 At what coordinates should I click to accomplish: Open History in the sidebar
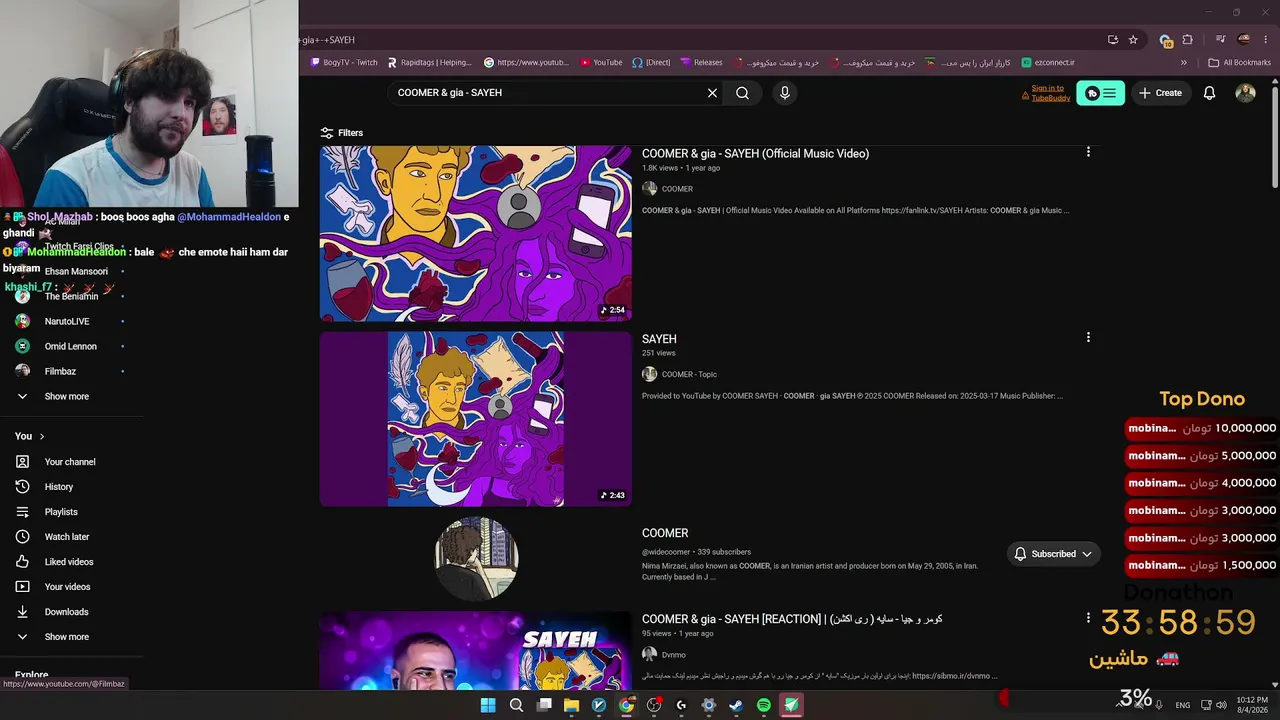pos(59,487)
